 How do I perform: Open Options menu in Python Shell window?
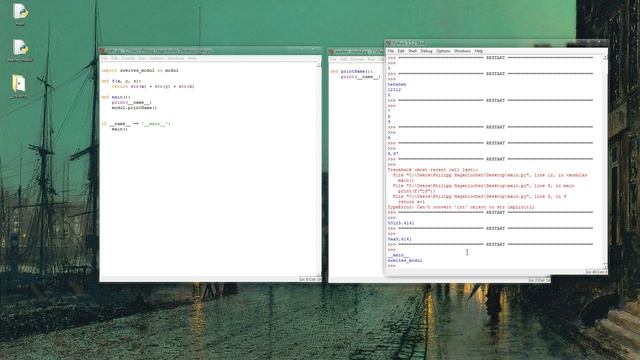(x=443, y=51)
